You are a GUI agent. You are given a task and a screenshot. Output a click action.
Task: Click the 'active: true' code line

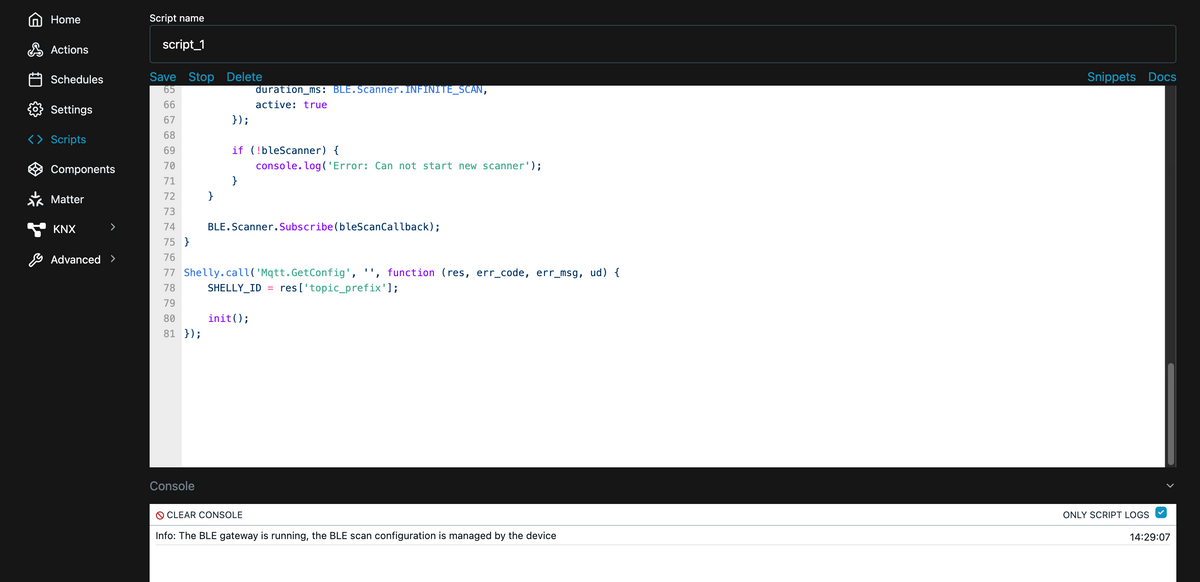click(x=291, y=105)
